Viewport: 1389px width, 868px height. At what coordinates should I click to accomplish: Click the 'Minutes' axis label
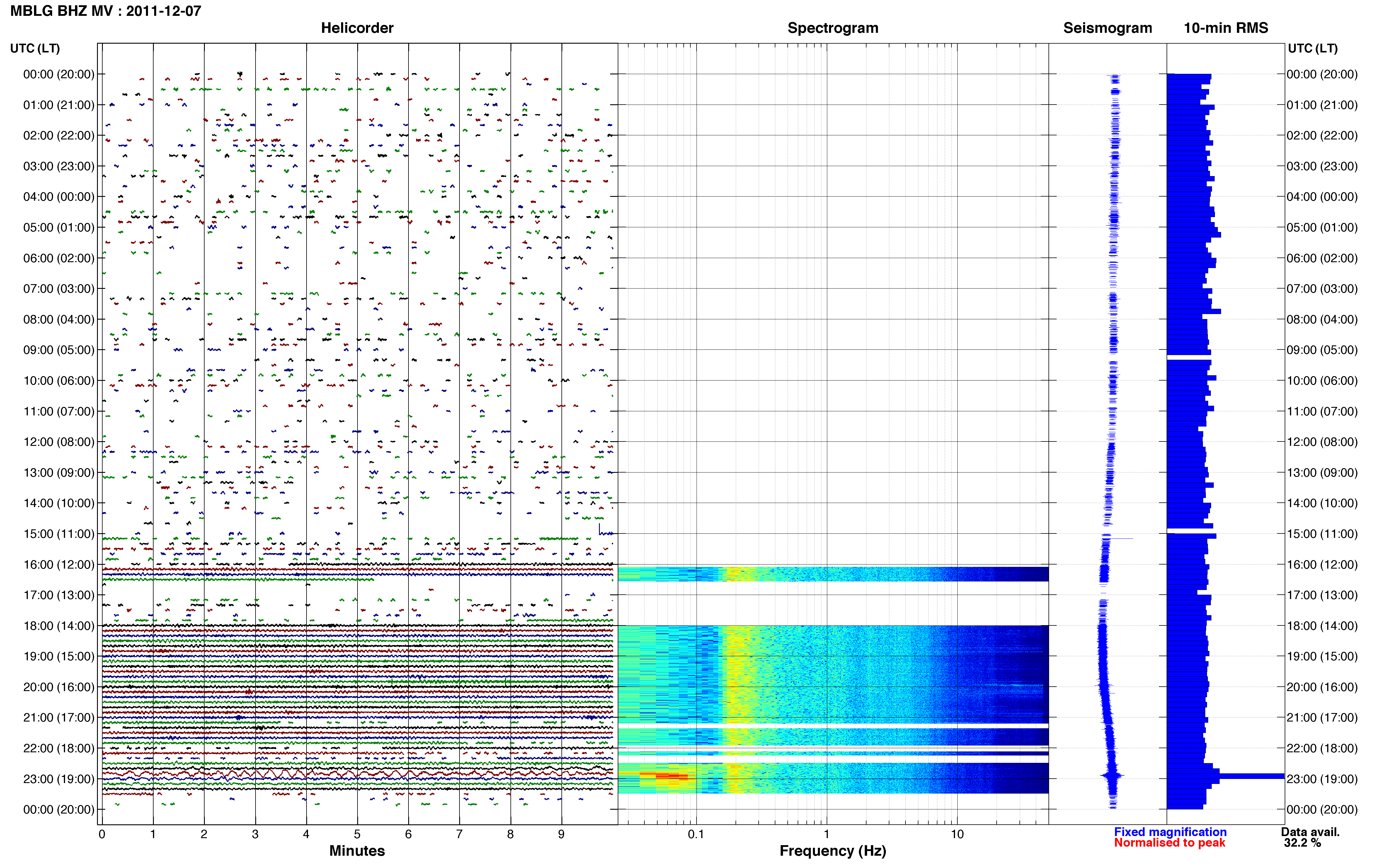coord(357,850)
